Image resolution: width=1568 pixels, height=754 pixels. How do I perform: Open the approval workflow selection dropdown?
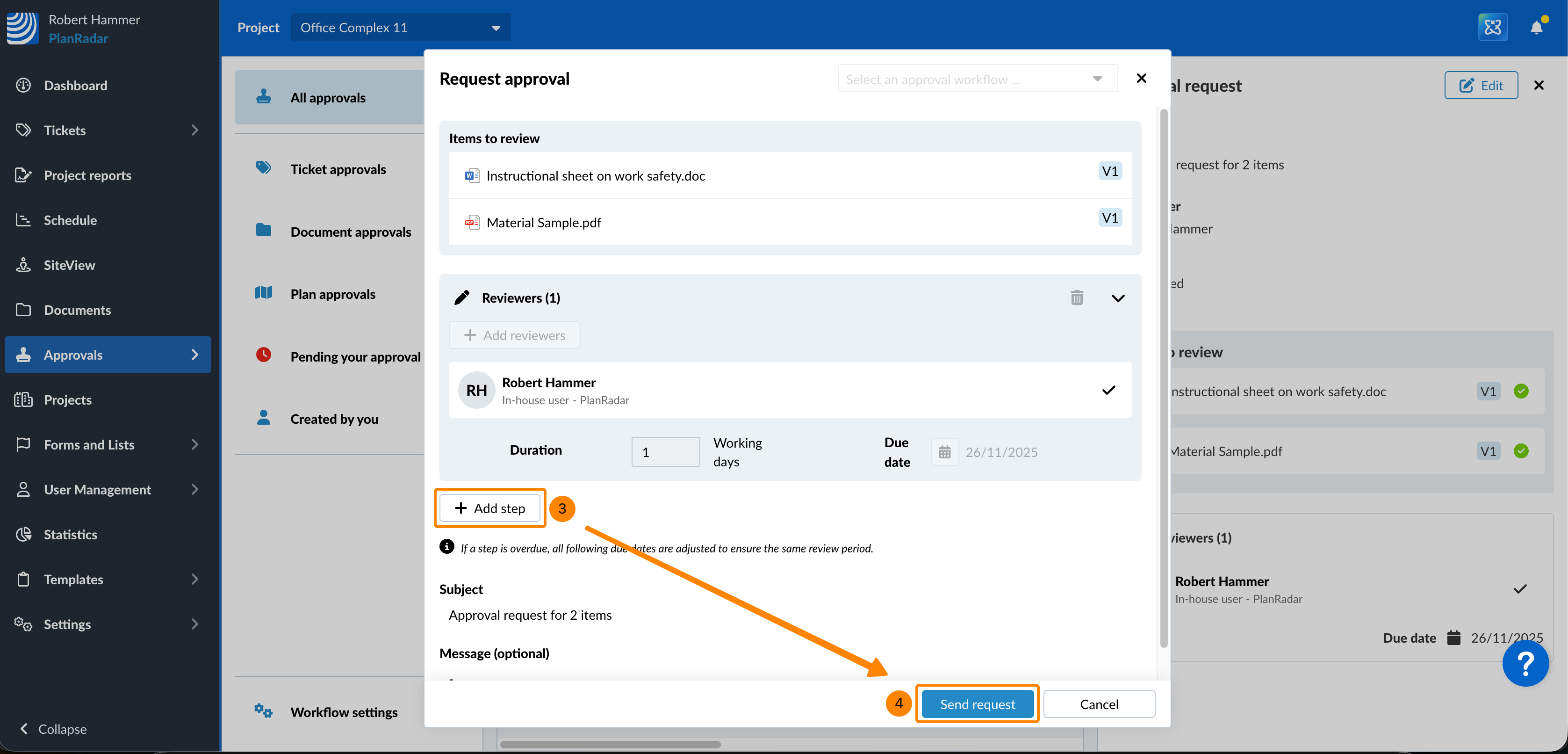pos(977,79)
